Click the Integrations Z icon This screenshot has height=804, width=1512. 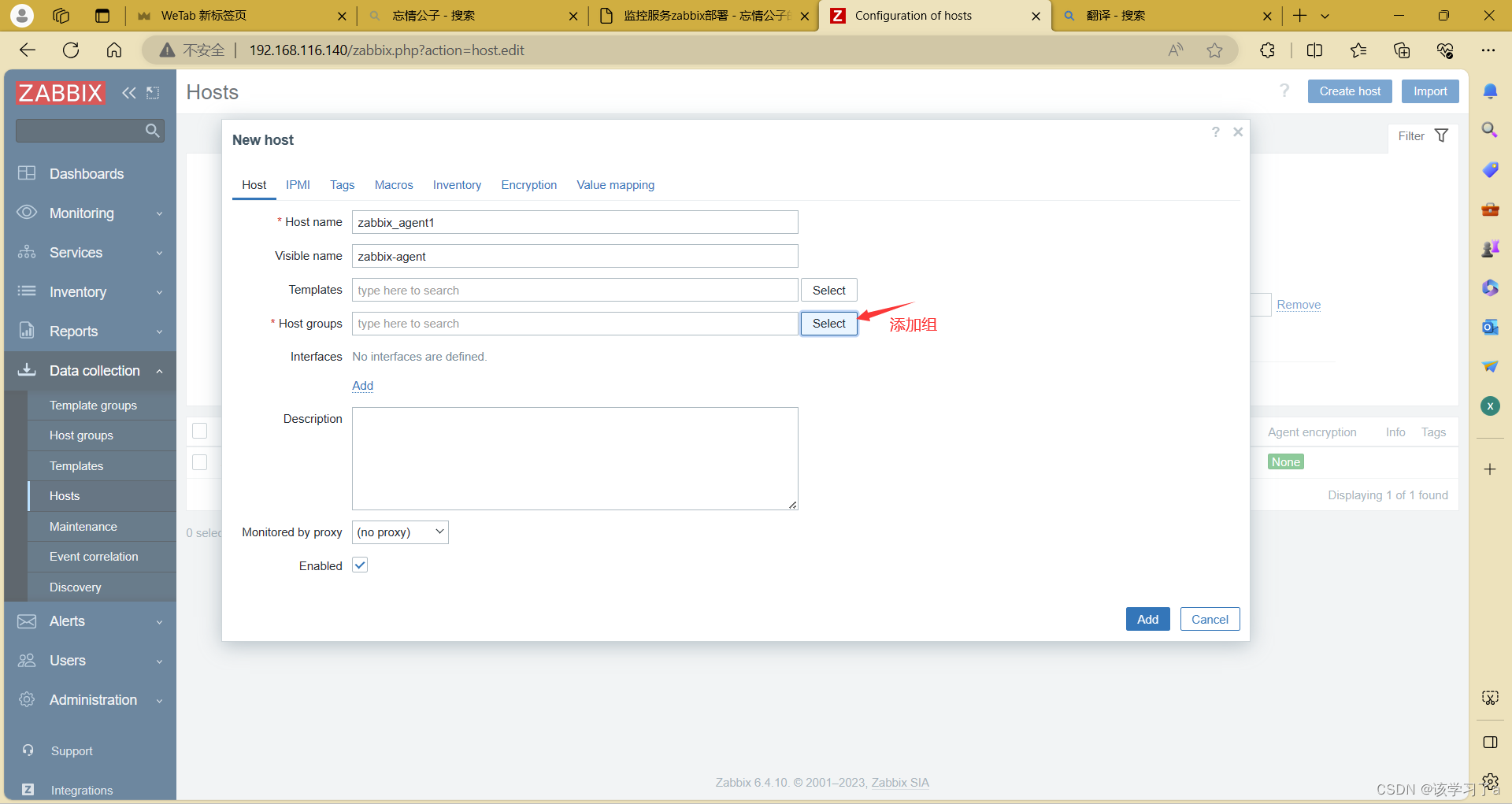(28, 789)
